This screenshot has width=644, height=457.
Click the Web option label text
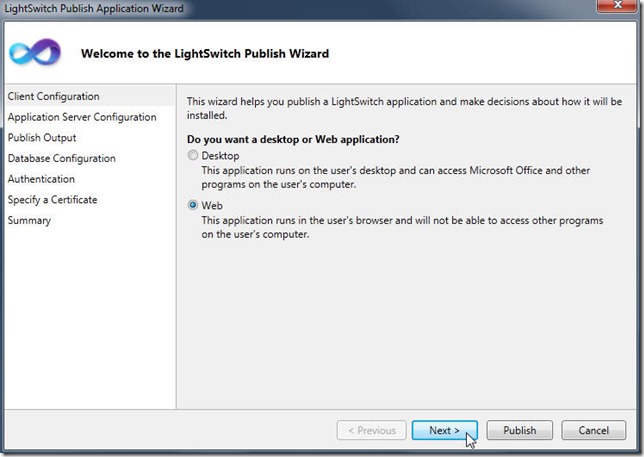coord(212,205)
